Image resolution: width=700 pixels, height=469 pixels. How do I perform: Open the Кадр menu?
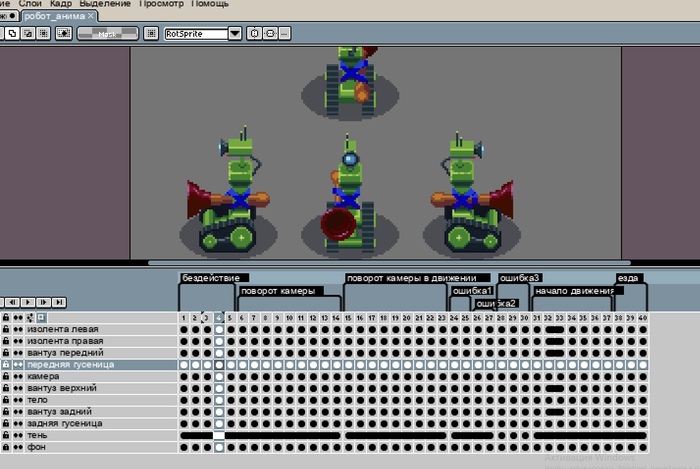click(x=61, y=4)
